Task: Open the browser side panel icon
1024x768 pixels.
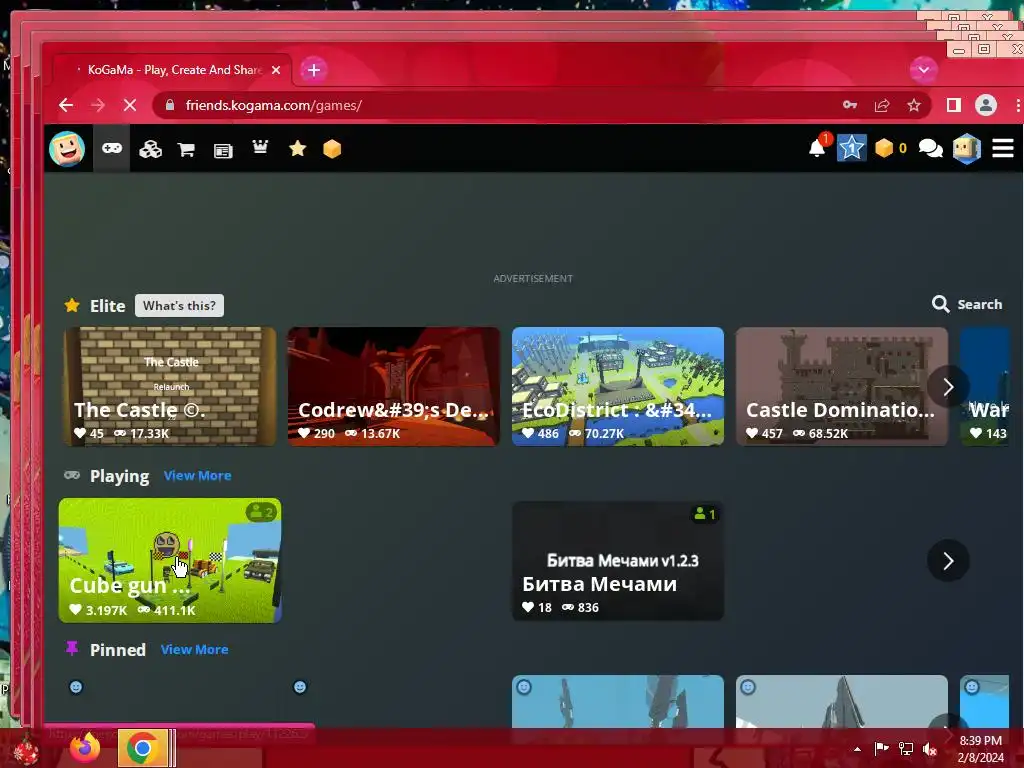Action: (953, 105)
